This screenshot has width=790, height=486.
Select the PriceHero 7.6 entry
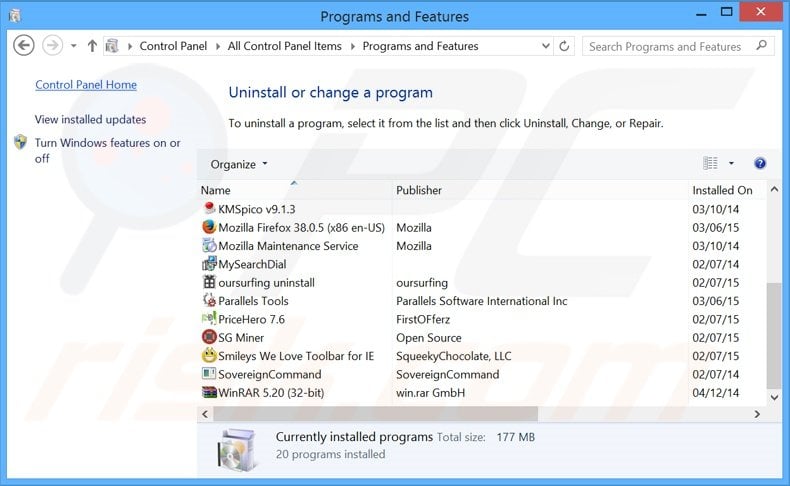pyautogui.click(x=251, y=319)
